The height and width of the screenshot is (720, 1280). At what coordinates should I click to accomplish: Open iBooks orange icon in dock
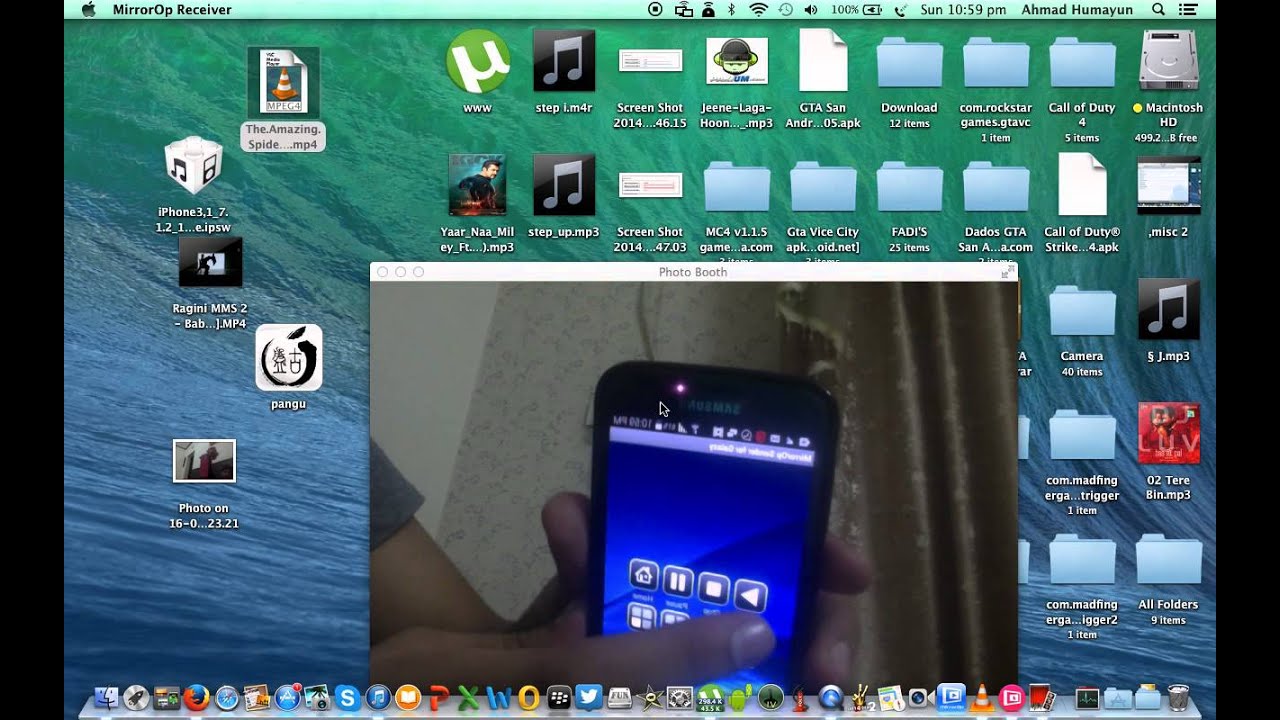(408, 698)
